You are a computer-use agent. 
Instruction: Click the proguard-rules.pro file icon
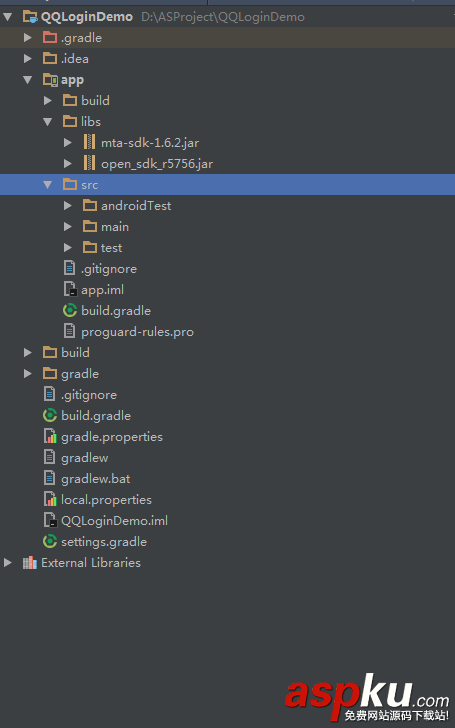[69, 331]
